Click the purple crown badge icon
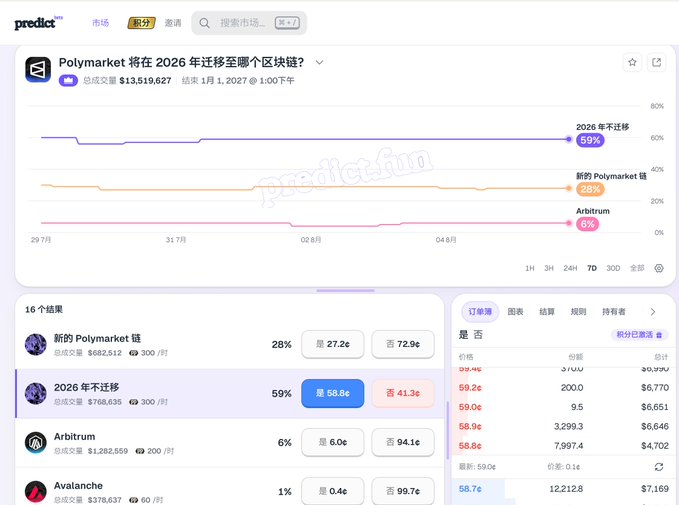This screenshot has width=679, height=505. (x=68, y=81)
